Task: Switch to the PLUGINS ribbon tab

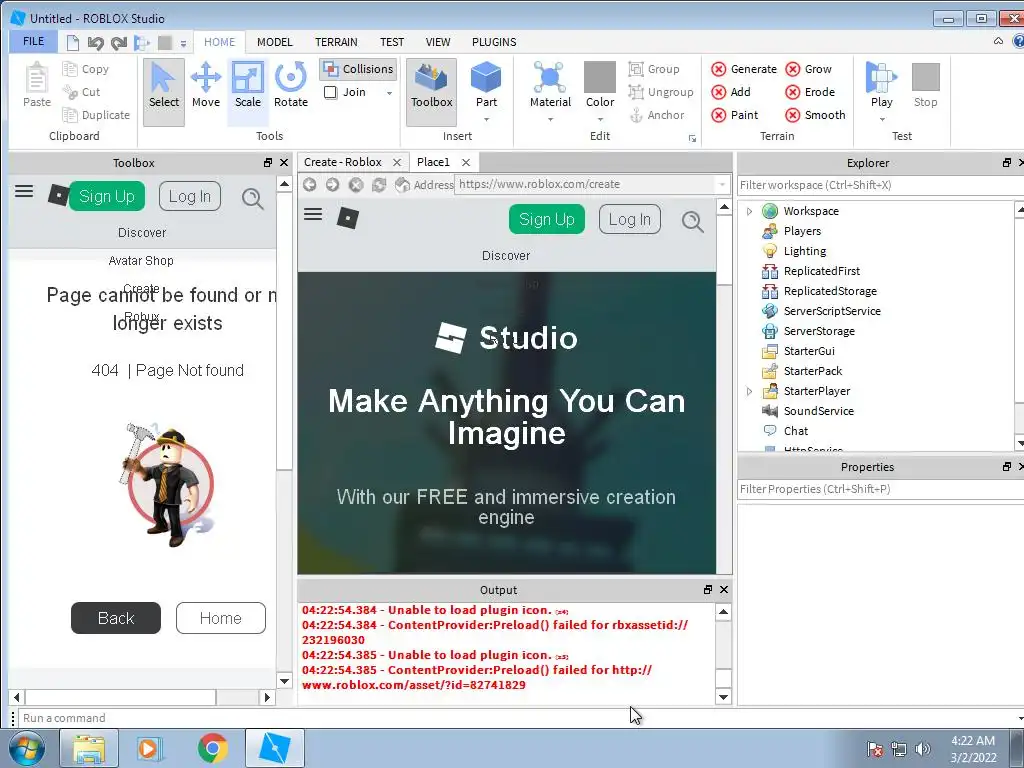Action: pos(494,42)
